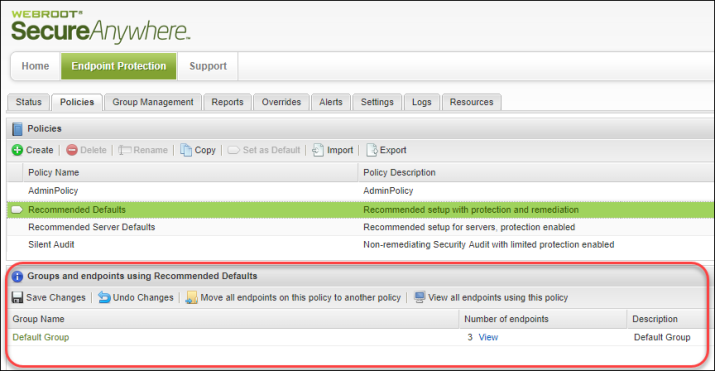715x371 pixels.
Task: Select the Silent Audit policy name
Action: point(51,244)
